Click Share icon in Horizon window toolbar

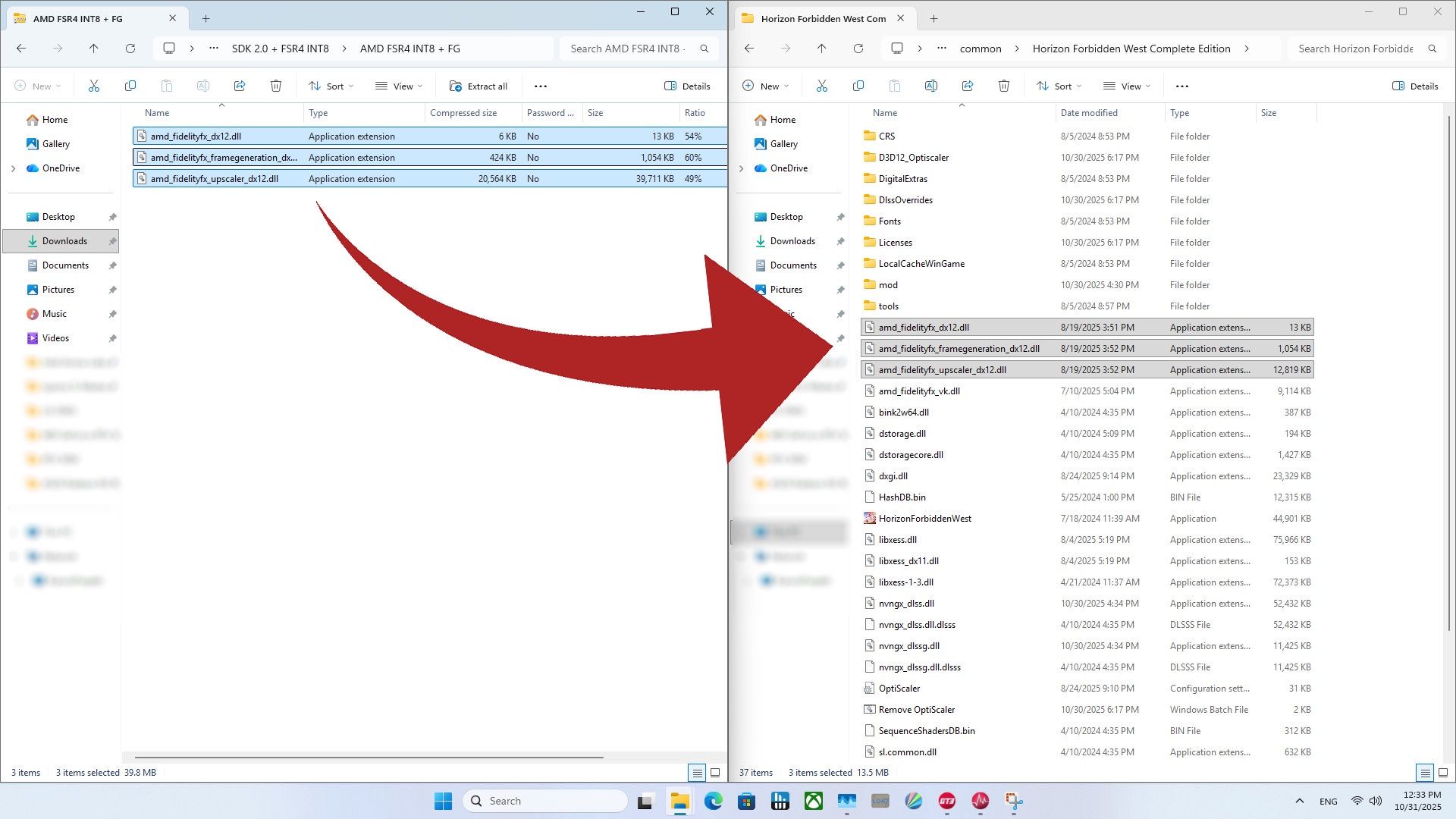point(968,86)
